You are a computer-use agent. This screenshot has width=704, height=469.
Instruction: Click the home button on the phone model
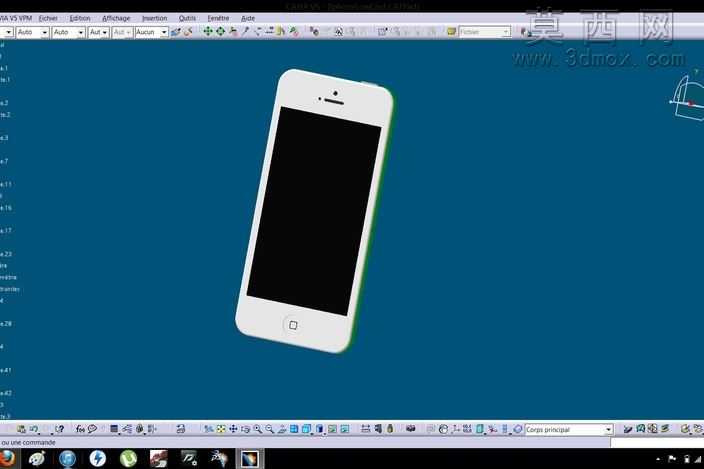(293, 325)
